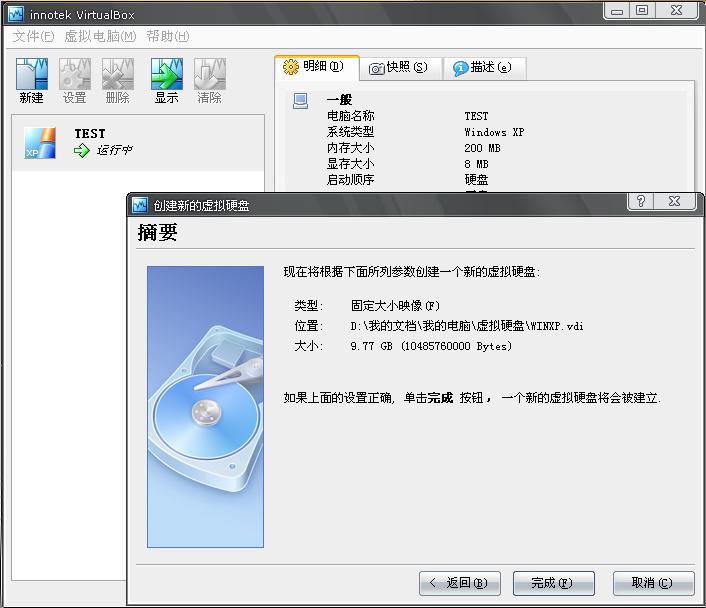706x608 pixels.
Task: Click the 摘要 heading in wizard
Action: (157, 232)
